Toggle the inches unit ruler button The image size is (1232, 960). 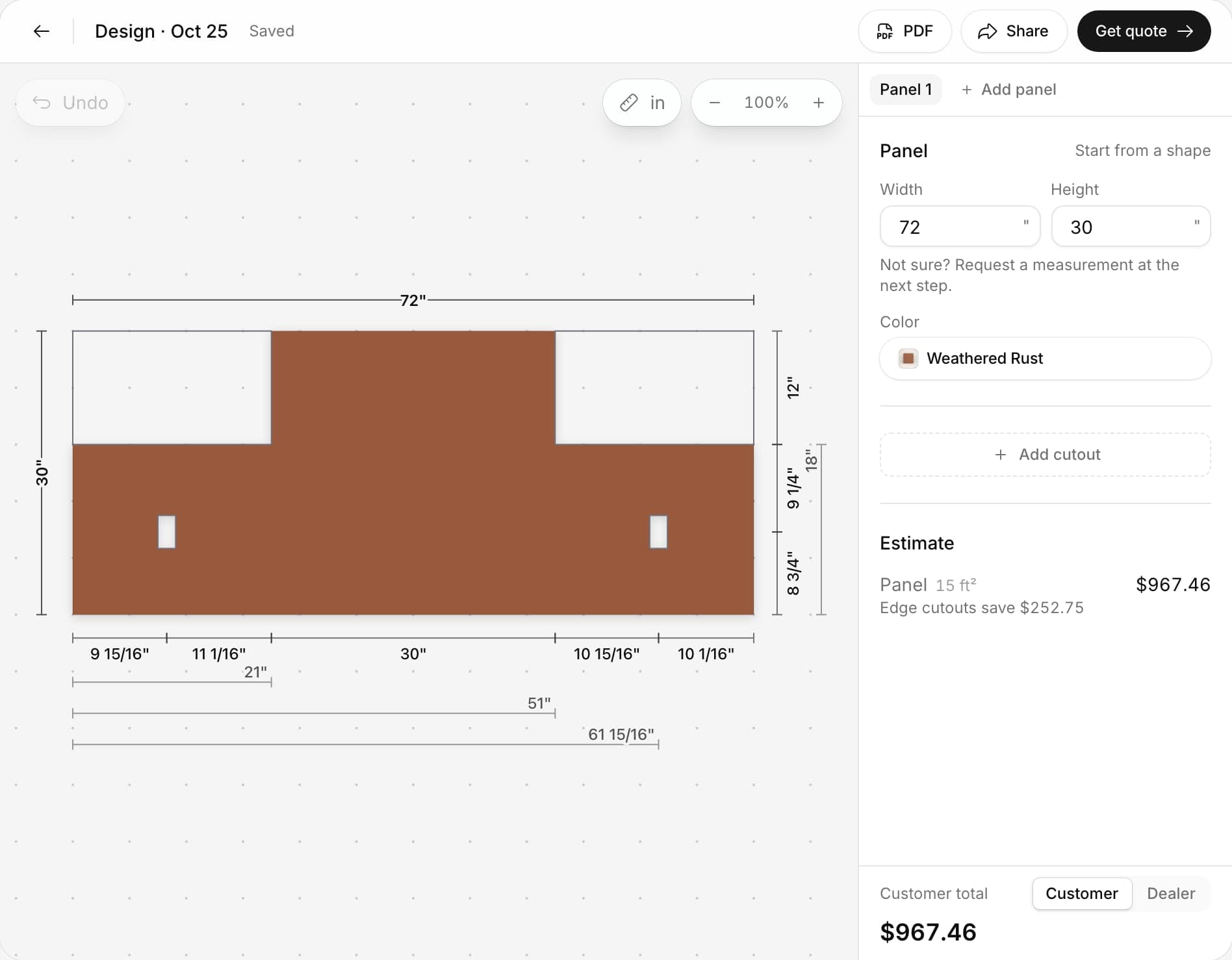point(641,103)
